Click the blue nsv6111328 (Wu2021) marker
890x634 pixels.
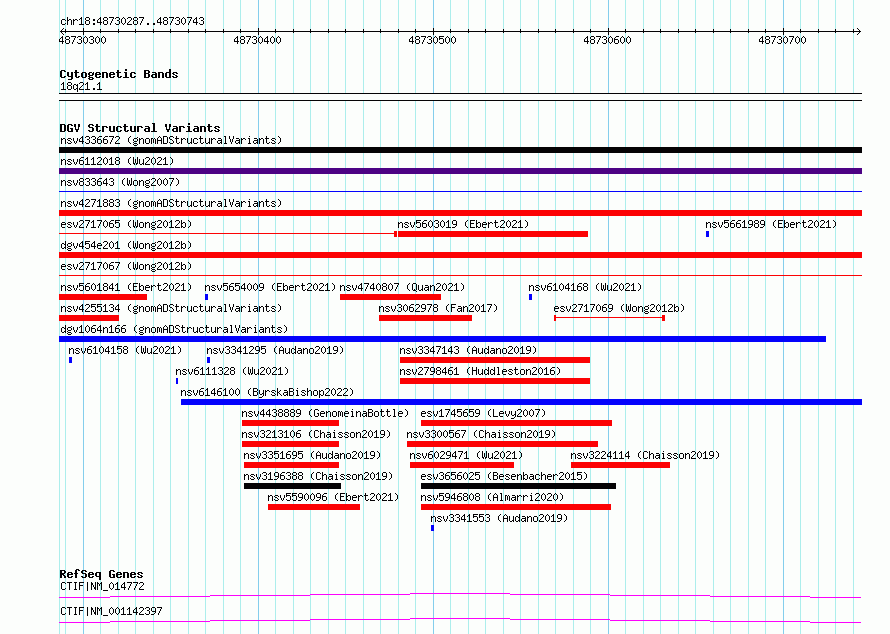(x=177, y=381)
